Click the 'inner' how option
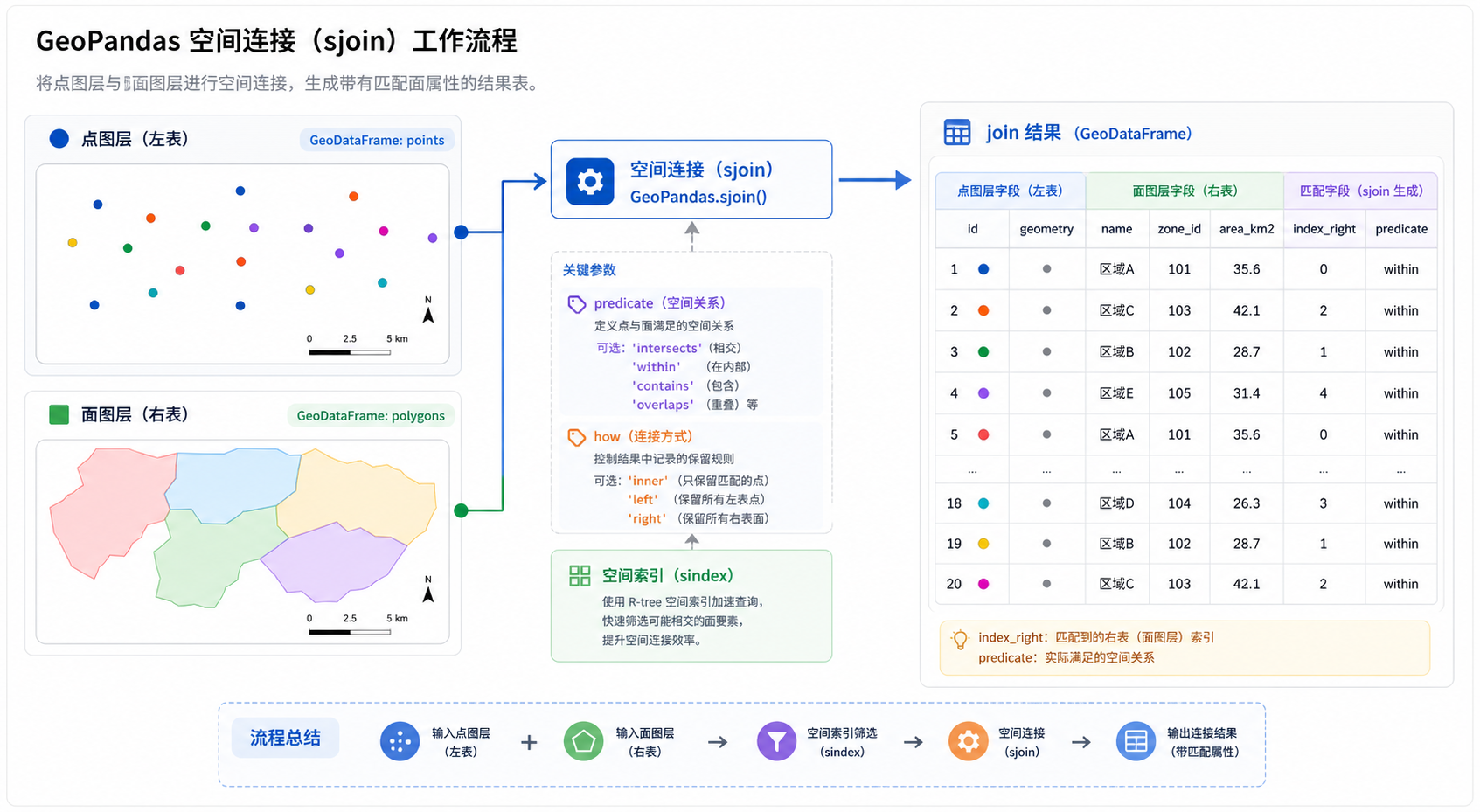Screen dimensions: 1480x812 (649, 481)
